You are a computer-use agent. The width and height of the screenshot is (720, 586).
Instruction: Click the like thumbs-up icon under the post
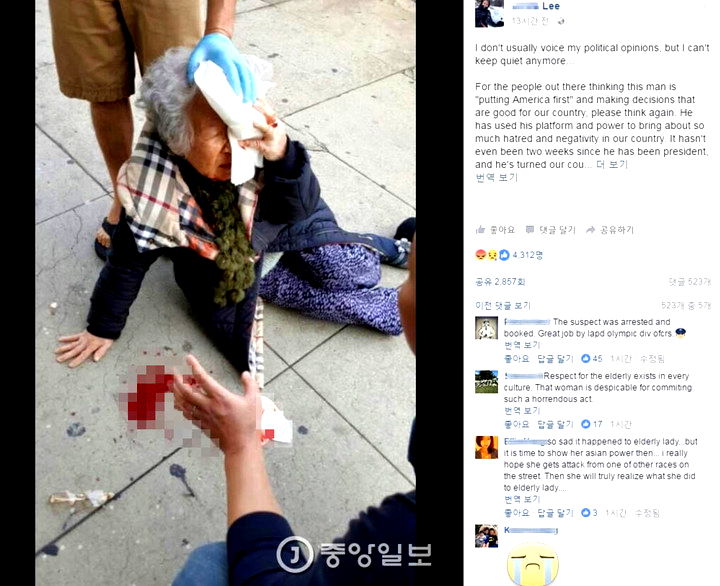coord(480,230)
